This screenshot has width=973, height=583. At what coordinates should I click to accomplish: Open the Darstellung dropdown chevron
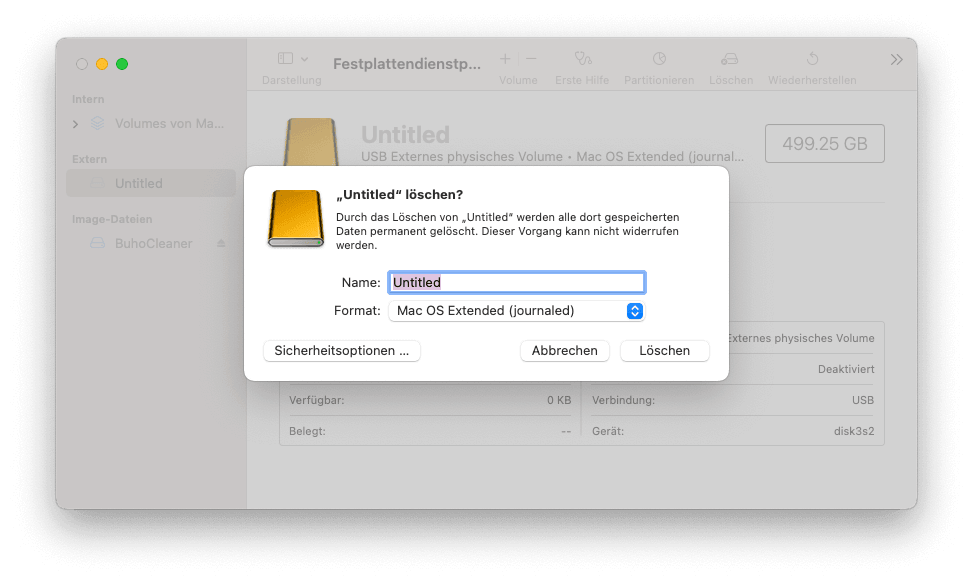[x=305, y=59]
